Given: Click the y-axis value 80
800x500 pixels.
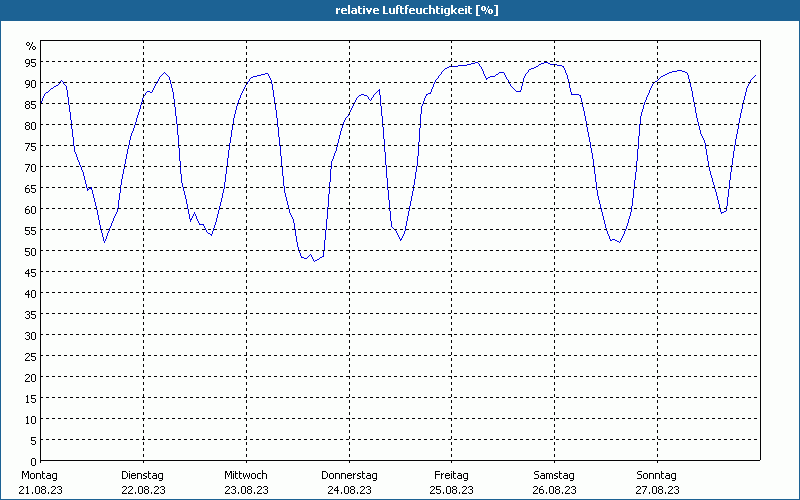Looking at the screenshot, I should (x=31, y=125).
